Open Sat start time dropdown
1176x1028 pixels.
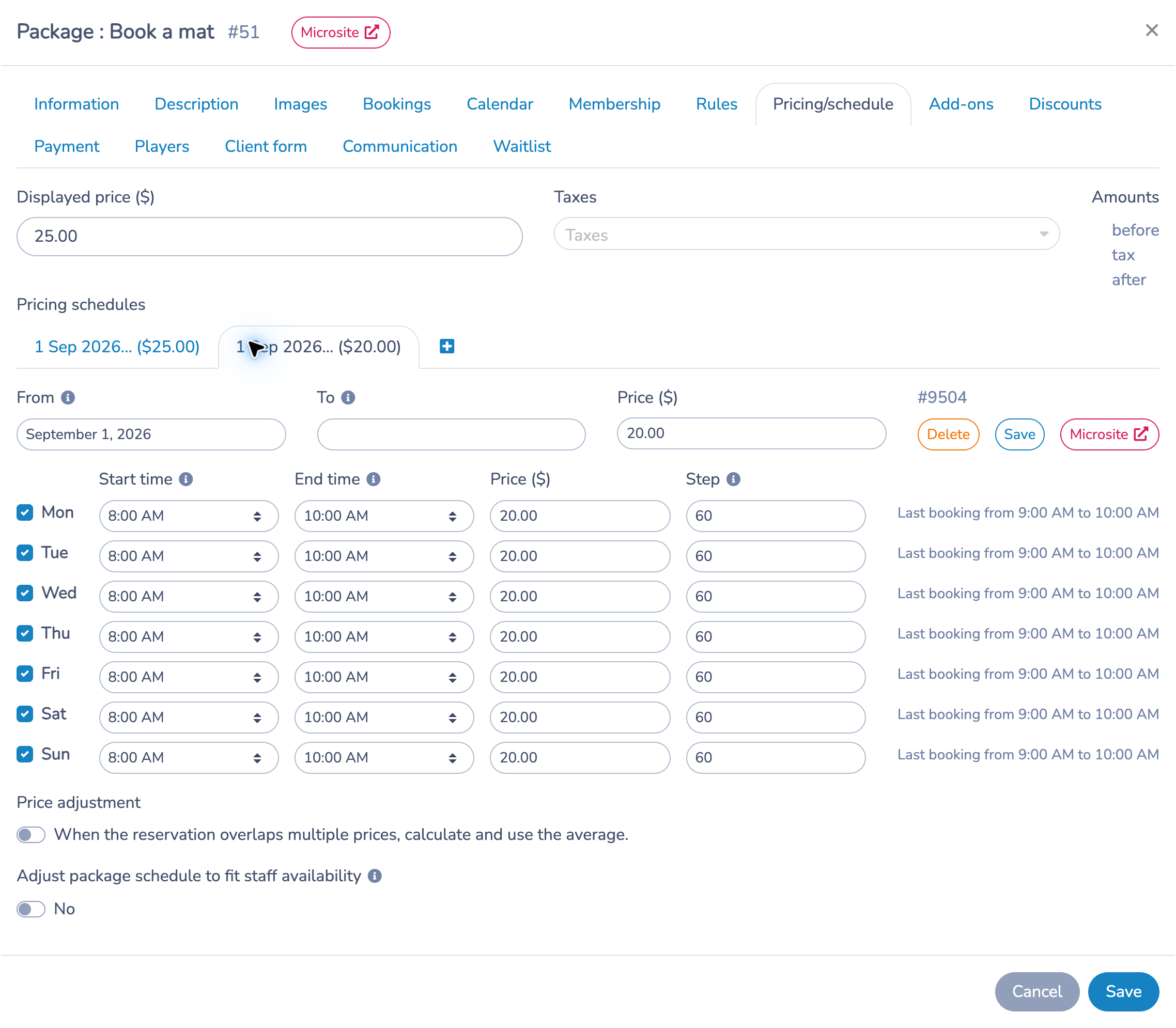pos(189,717)
